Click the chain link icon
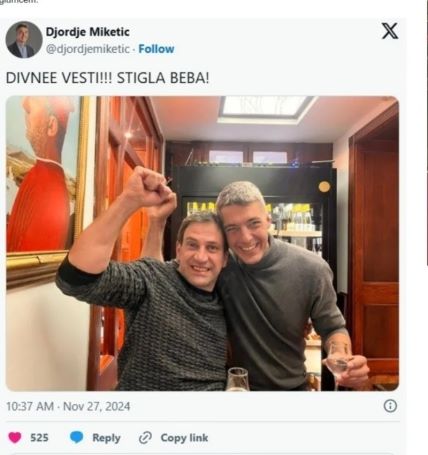This screenshot has height=455, width=428. [x=145, y=438]
